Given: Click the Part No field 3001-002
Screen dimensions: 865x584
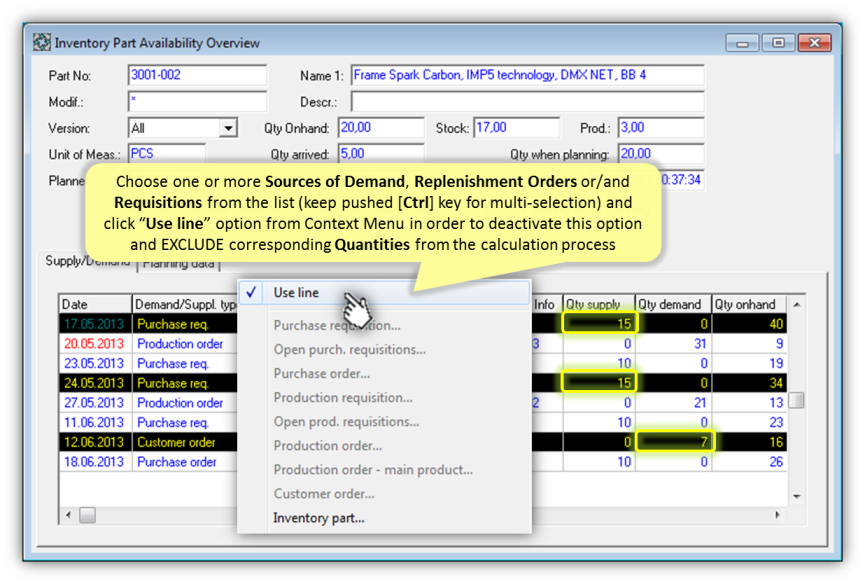Looking at the screenshot, I should [x=197, y=75].
